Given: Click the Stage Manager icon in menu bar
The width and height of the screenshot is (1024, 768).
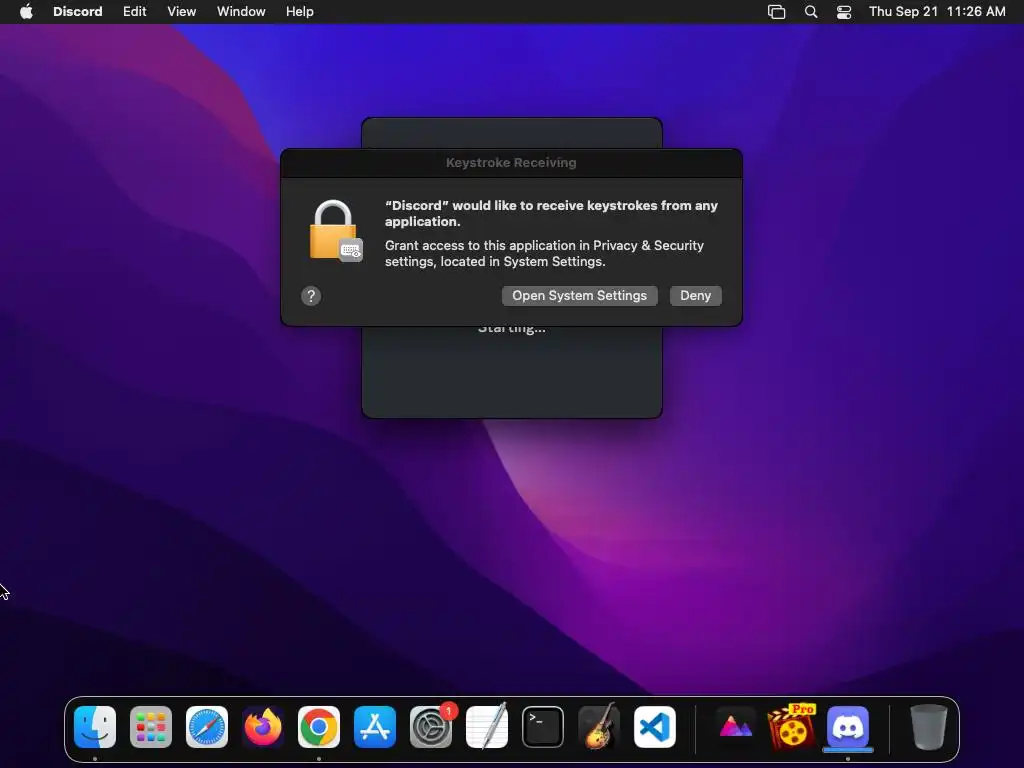Looking at the screenshot, I should pos(776,12).
